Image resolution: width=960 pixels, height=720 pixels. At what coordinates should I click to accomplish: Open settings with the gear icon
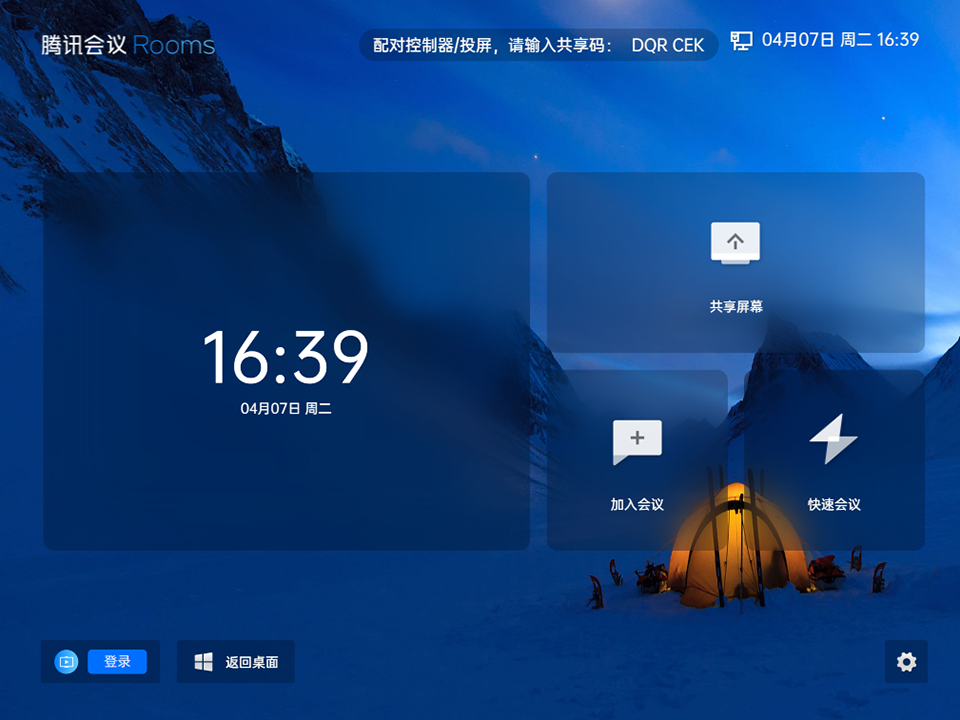point(906,661)
